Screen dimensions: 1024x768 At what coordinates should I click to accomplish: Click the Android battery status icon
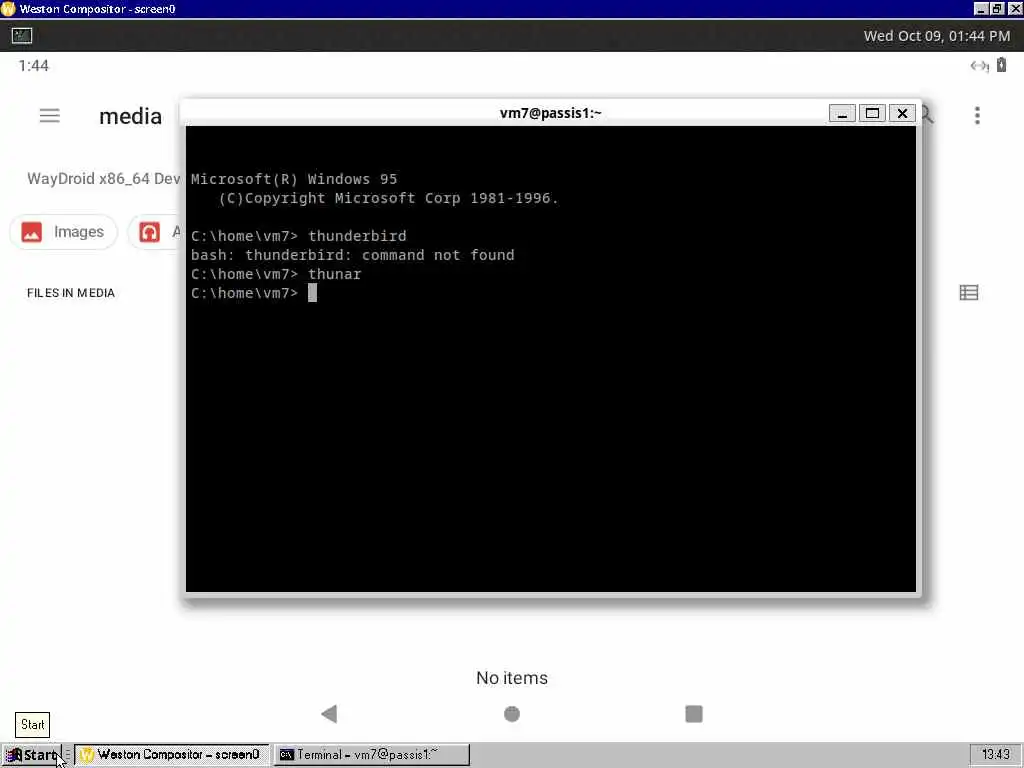(1001, 65)
